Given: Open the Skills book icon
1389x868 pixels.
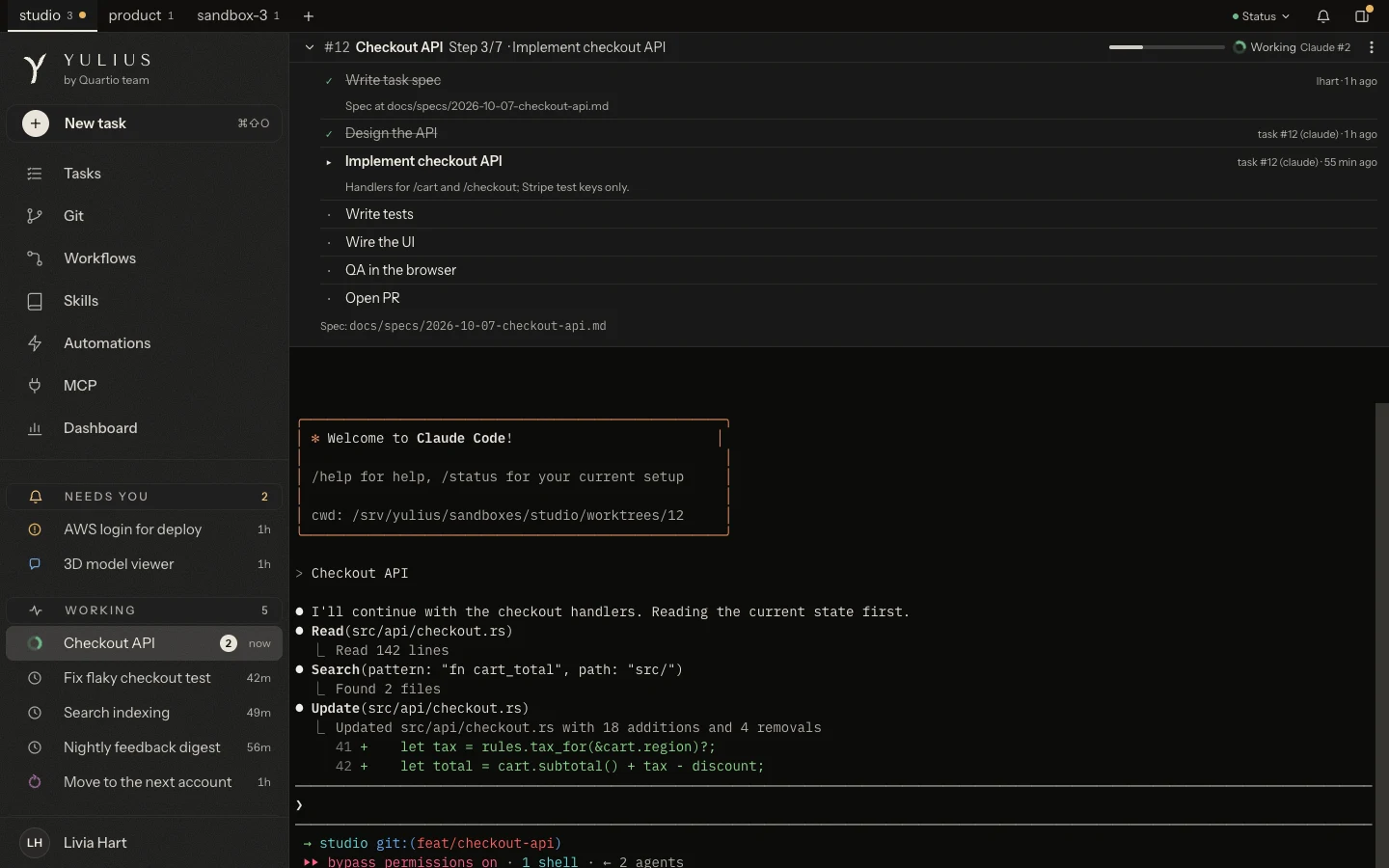Looking at the screenshot, I should pos(35,301).
